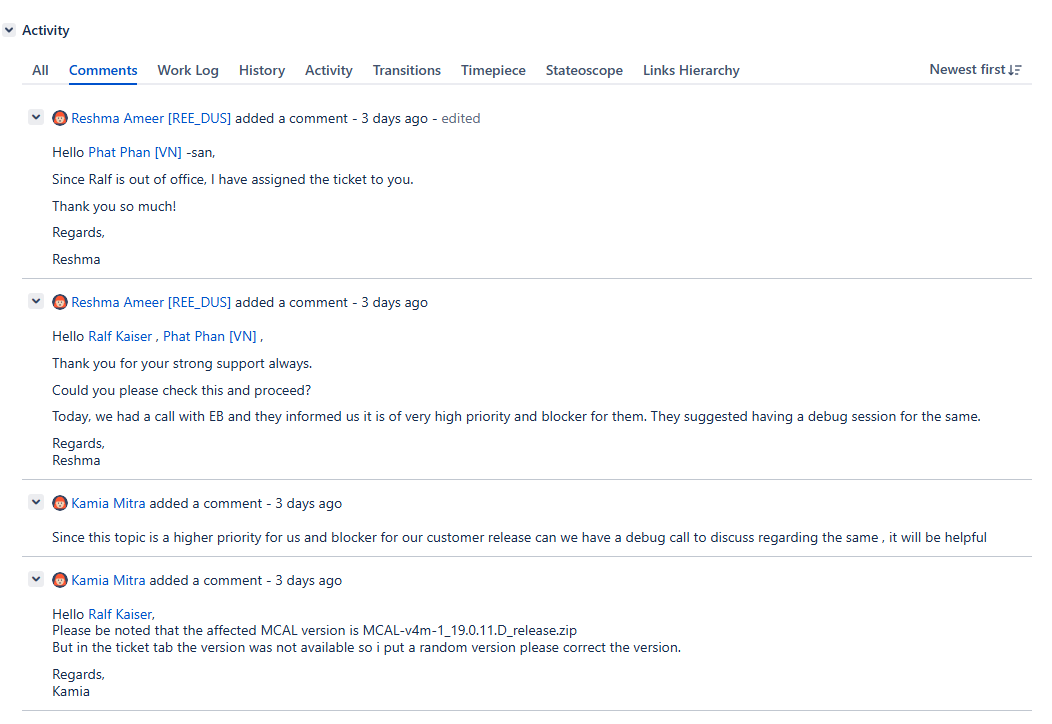Image resolution: width=1052 pixels, height=724 pixels.
Task: Select the History tab
Action: [262, 70]
